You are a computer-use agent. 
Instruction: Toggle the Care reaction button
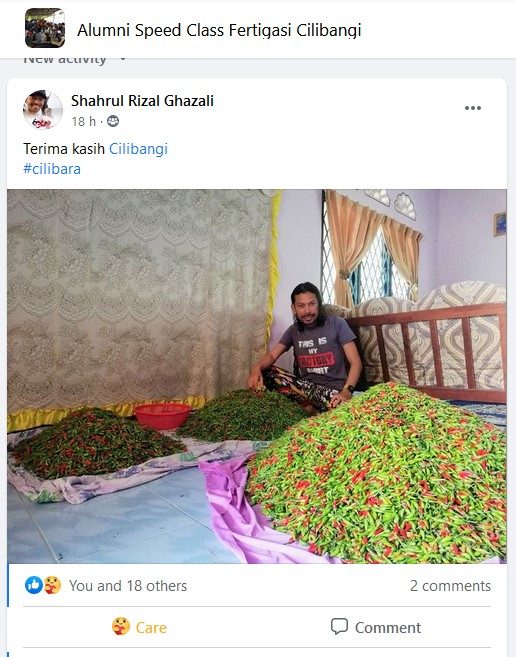(x=139, y=627)
